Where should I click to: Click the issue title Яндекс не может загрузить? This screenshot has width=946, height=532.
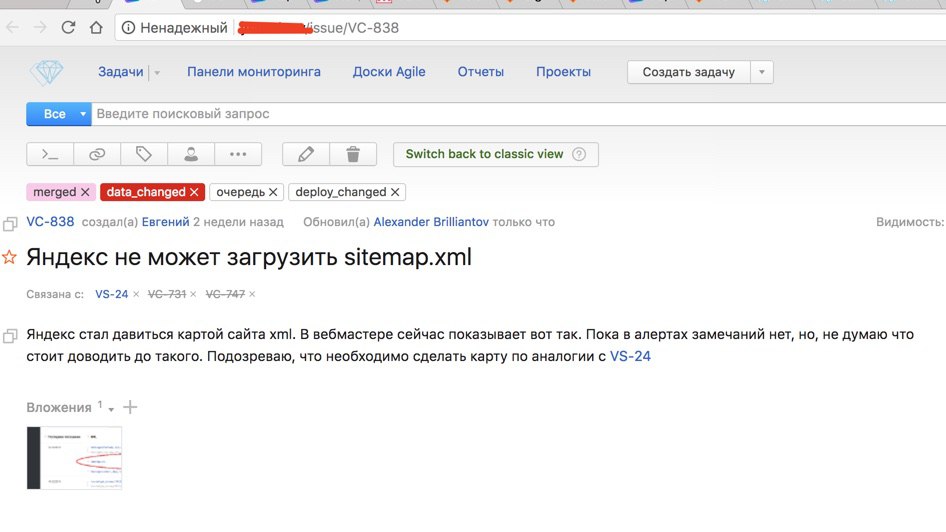(249, 258)
